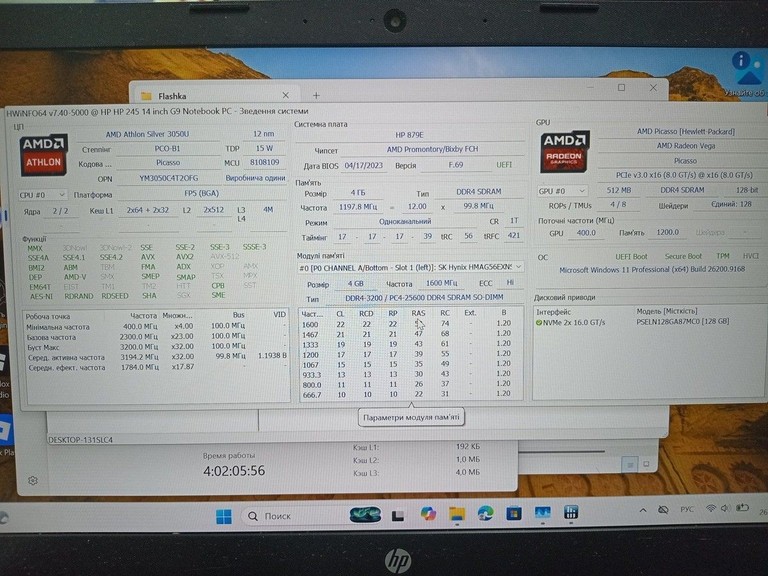Click the AES-NI feature flag
The image size is (768, 576).
click(41, 296)
